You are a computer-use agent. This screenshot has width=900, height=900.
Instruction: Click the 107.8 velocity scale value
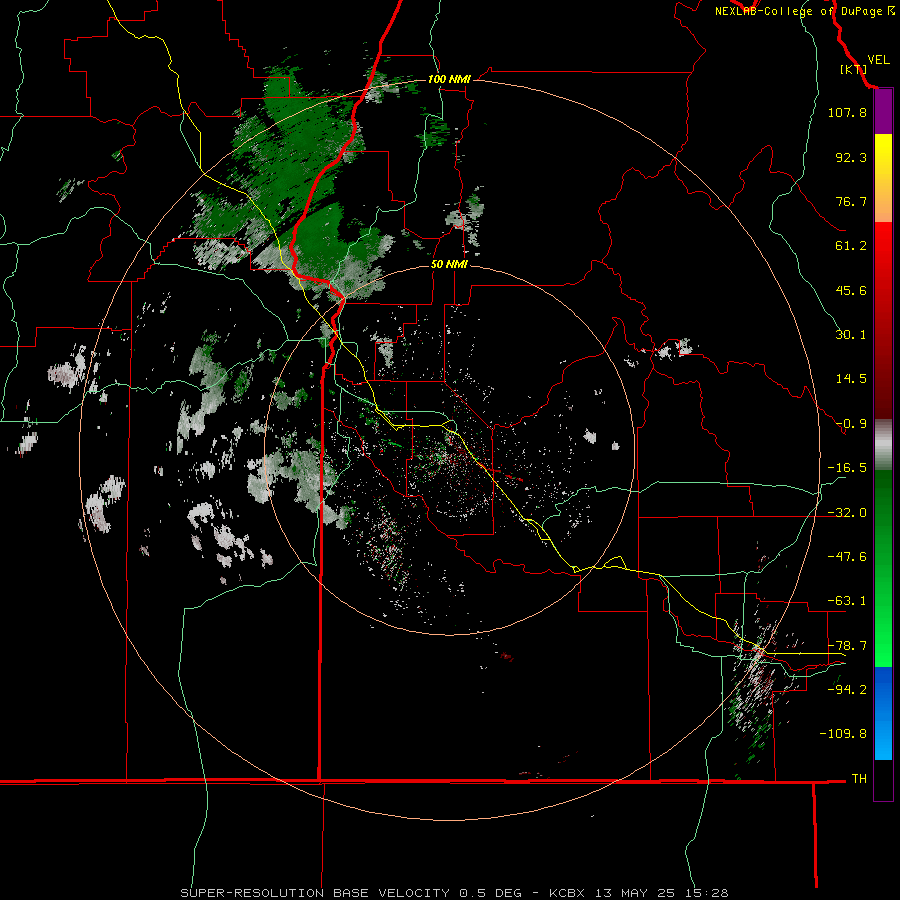(x=847, y=112)
